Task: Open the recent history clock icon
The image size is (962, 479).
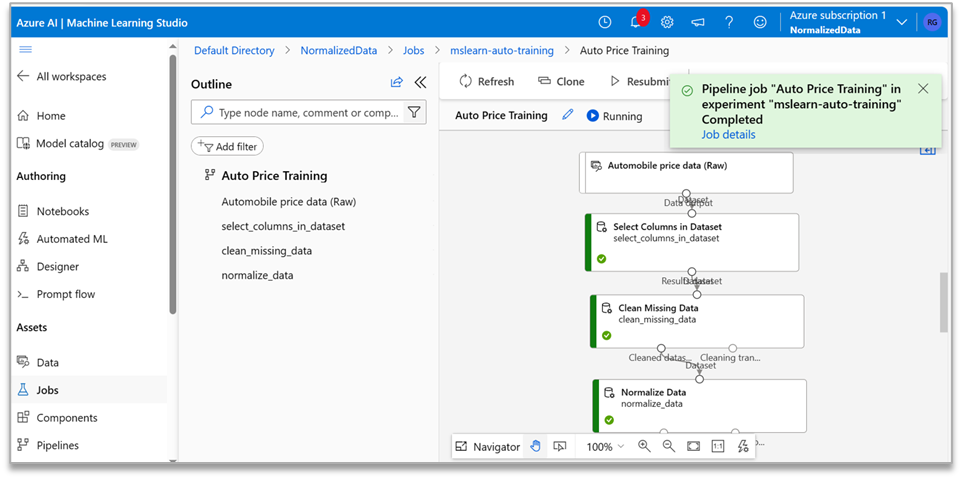Action: pyautogui.click(x=604, y=23)
